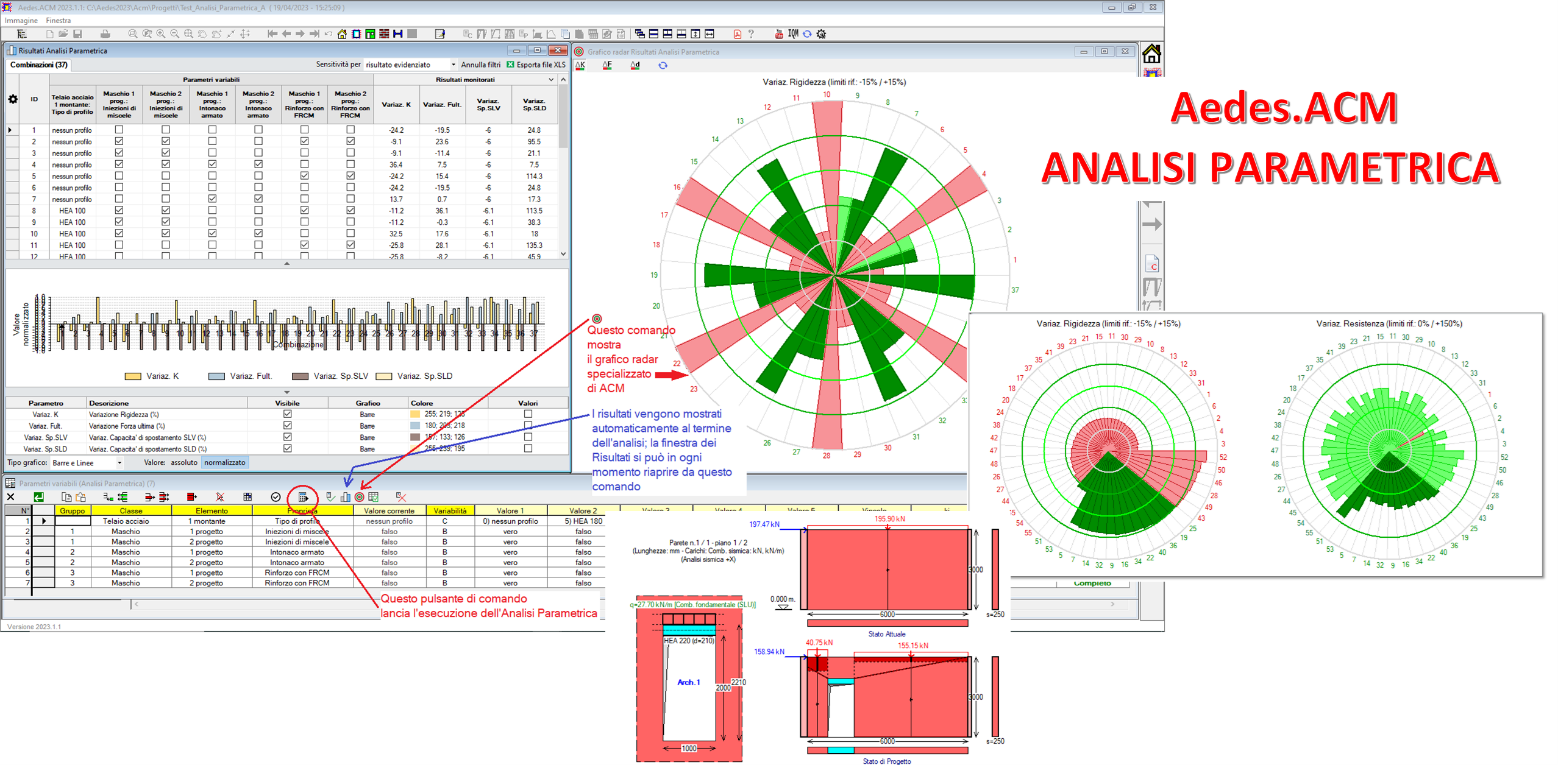The height and width of the screenshot is (765, 1558).
Task: Click the zoom-in magnifier in main toolbar
Action: pyautogui.click(x=161, y=33)
